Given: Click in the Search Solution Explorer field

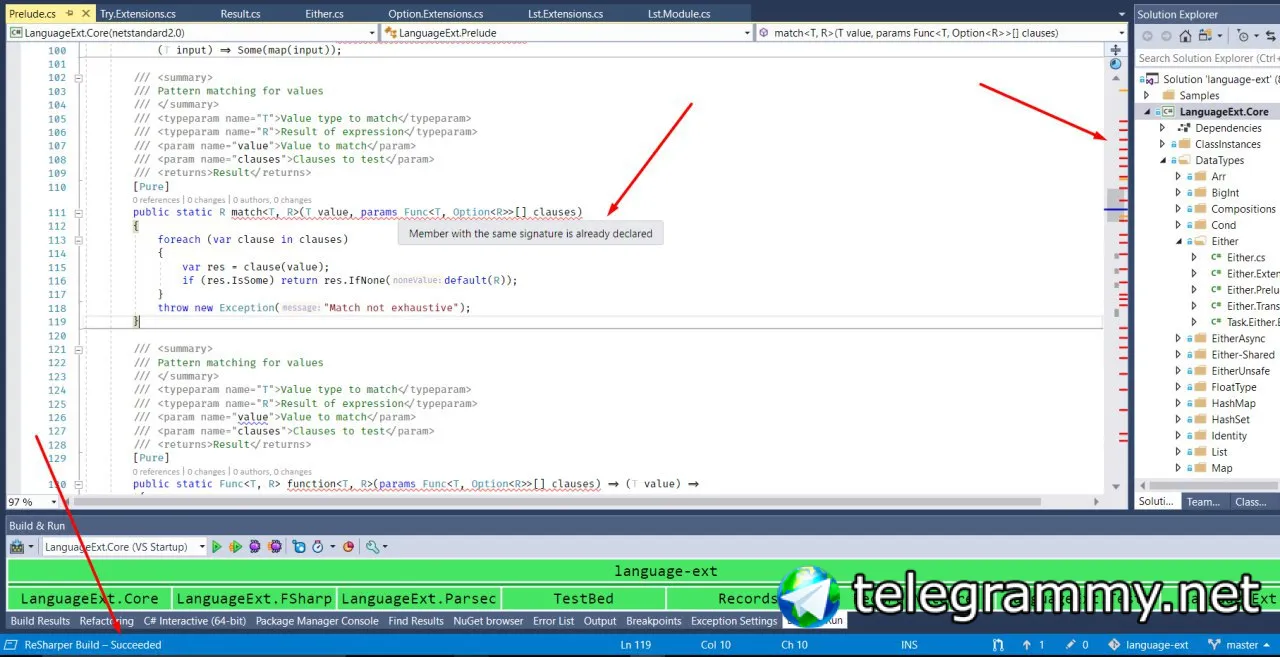Looking at the screenshot, I should point(1207,58).
